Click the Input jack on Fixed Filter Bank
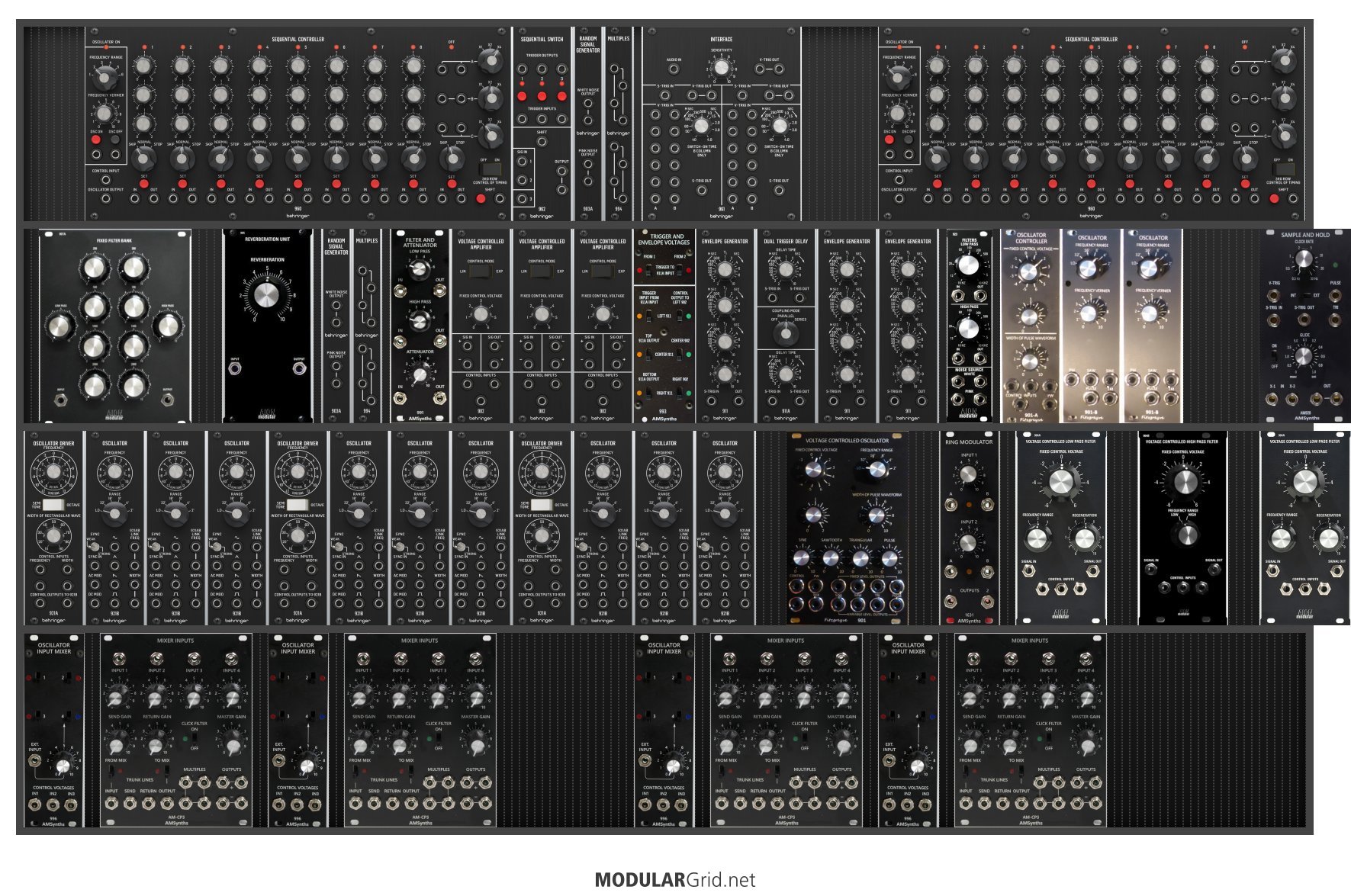Image resolution: width=1351 pixels, height=896 pixels. 60,399
